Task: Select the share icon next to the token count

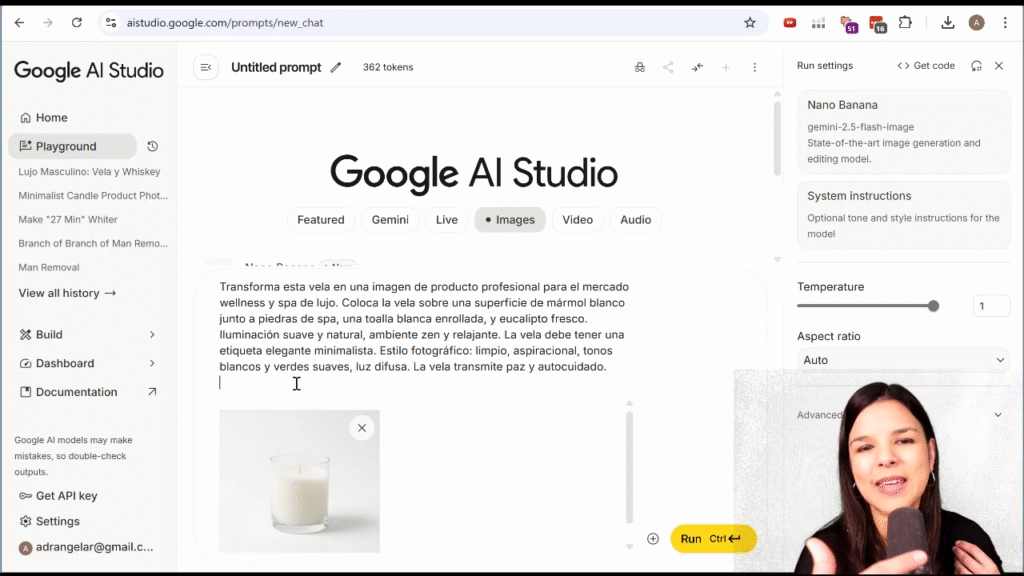Action: coord(668,67)
